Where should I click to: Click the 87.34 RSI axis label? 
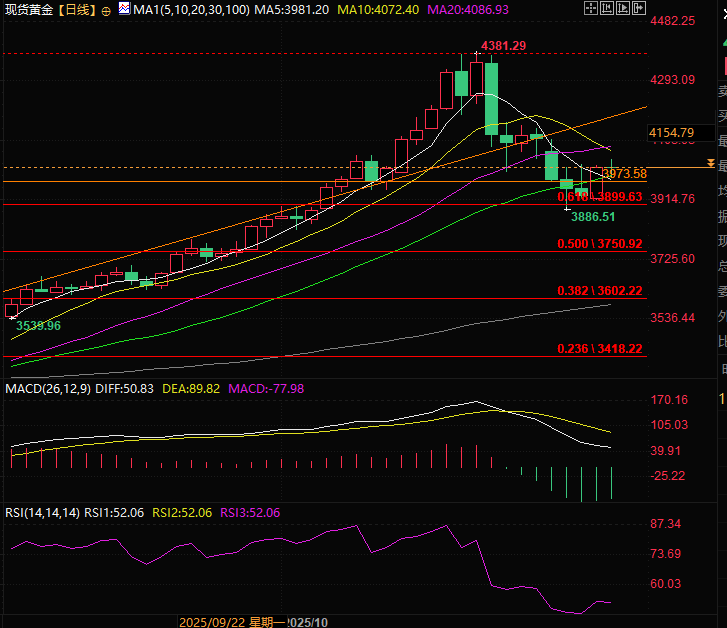(x=666, y=524)
